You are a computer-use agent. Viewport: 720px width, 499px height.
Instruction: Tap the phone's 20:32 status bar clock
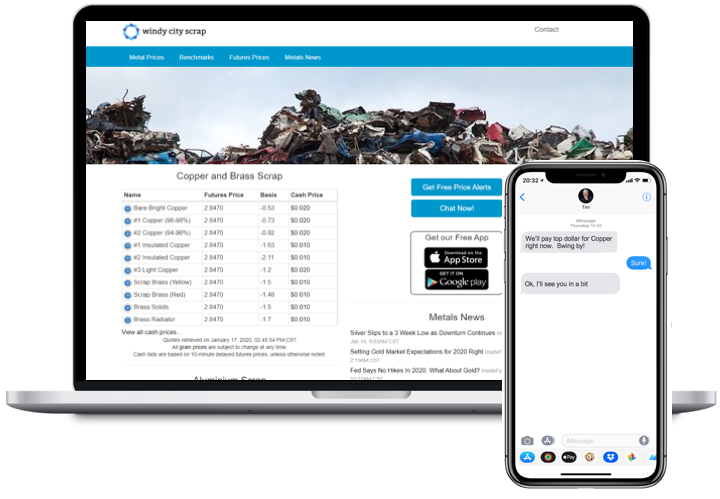pos(530,180)
